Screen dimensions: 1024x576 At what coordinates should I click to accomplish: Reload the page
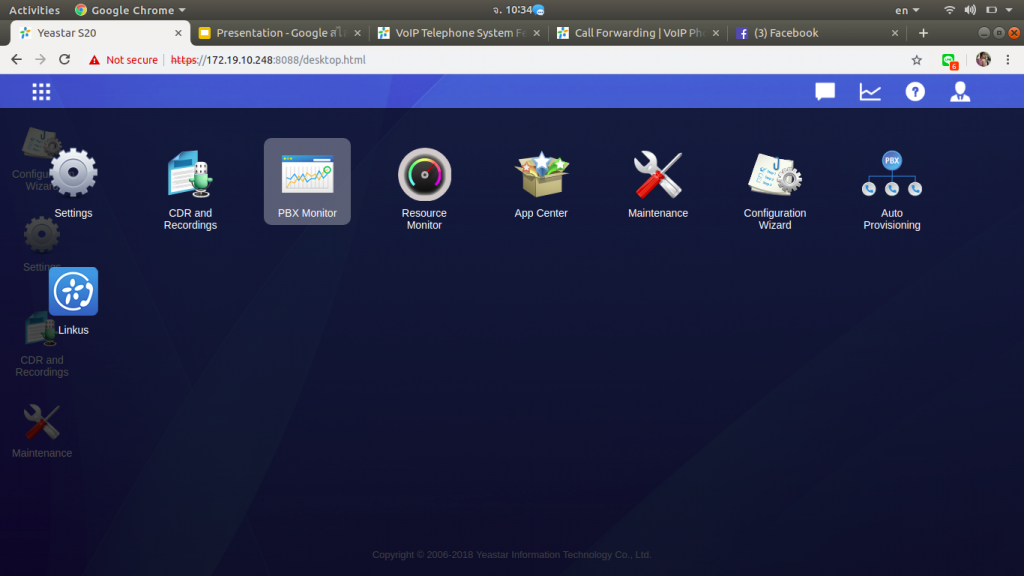click(64, 59)
